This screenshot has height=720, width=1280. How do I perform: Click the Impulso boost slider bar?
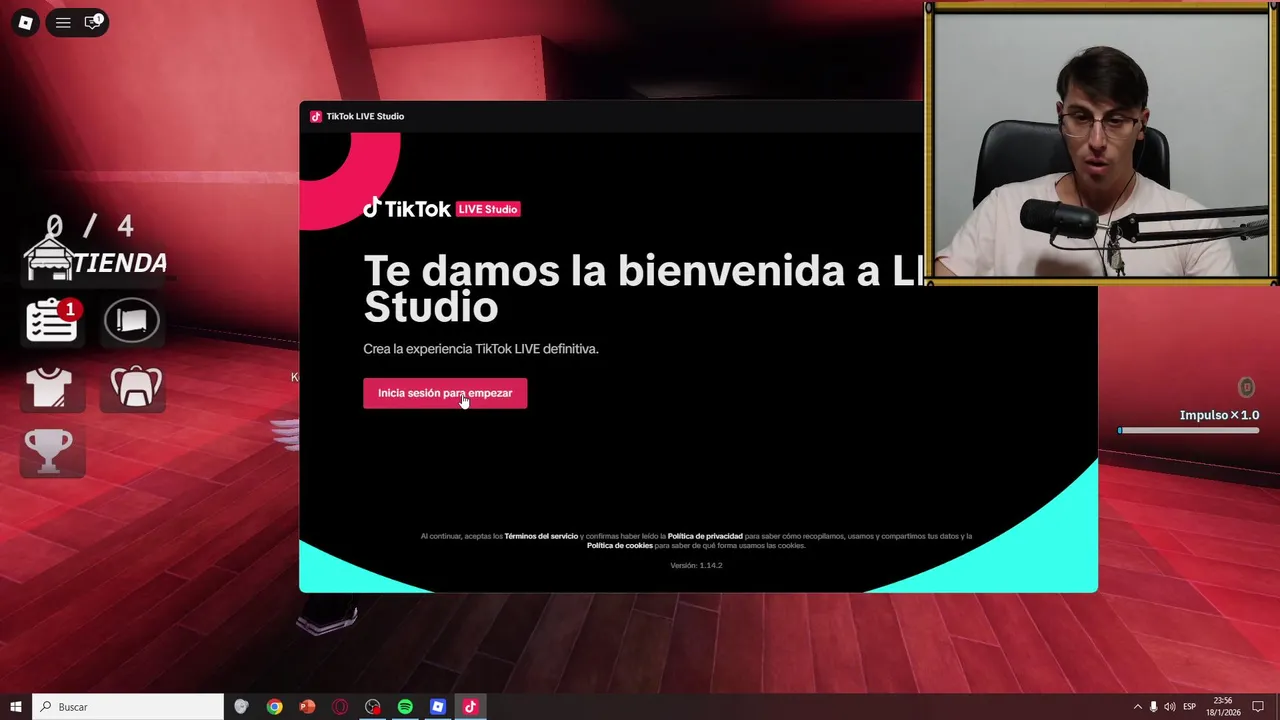pos(1188,431)
